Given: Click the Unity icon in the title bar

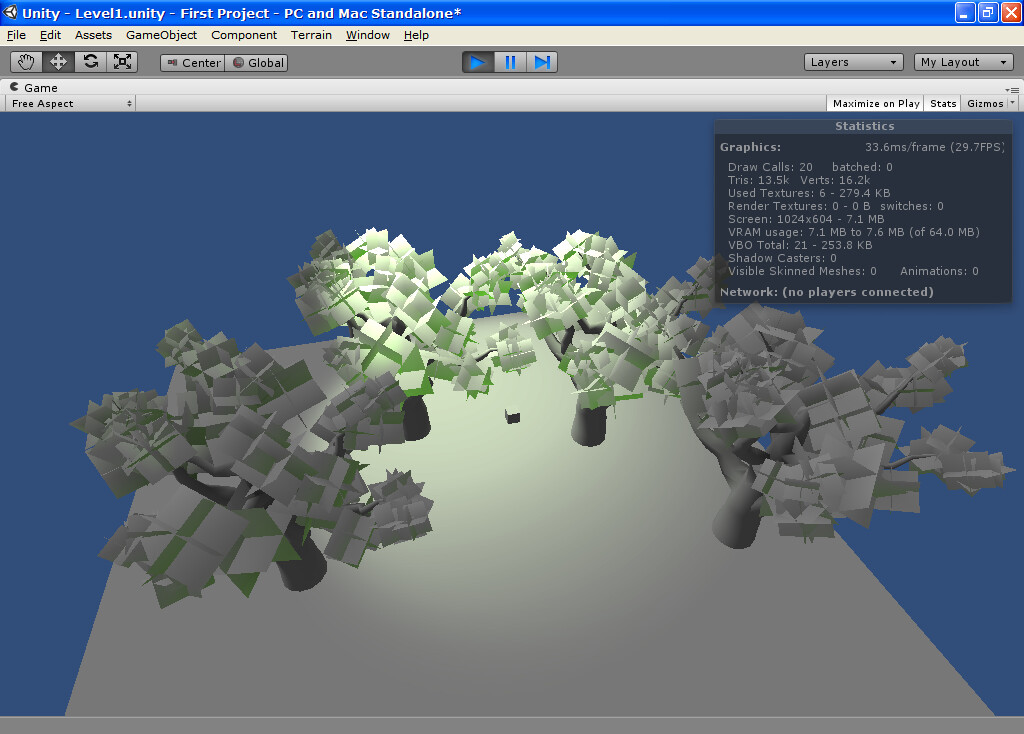Looking at the screenshot, I should tap(10, 12).
